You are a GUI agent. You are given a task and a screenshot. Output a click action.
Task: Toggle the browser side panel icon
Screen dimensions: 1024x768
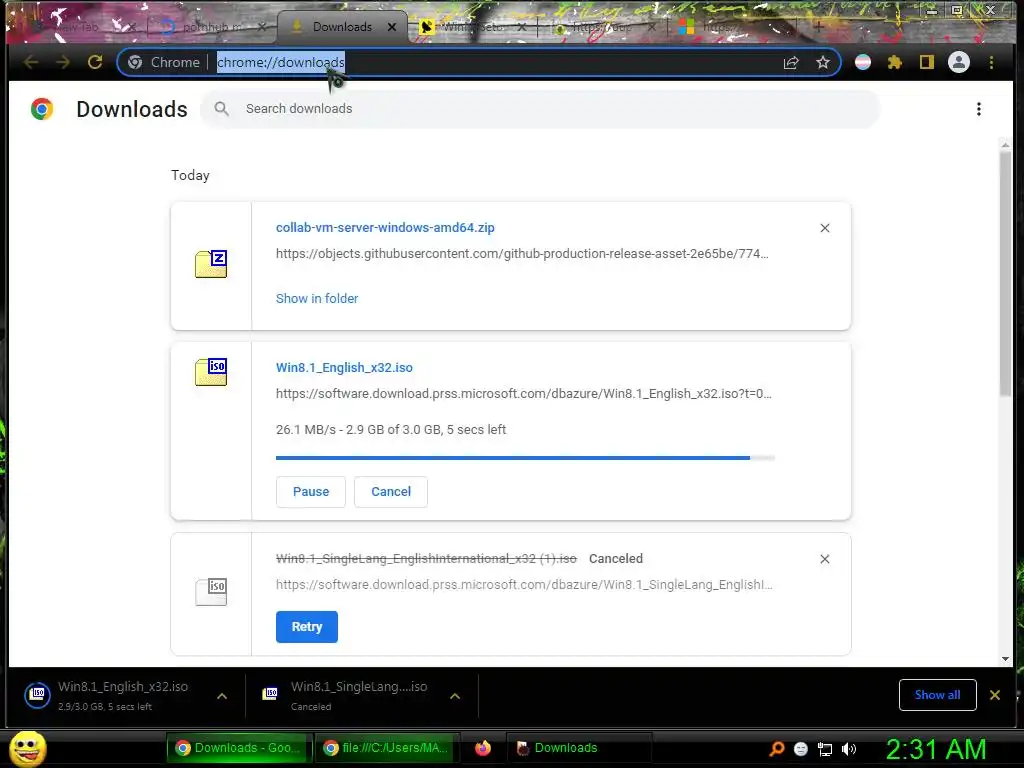(x=926, y=62)
